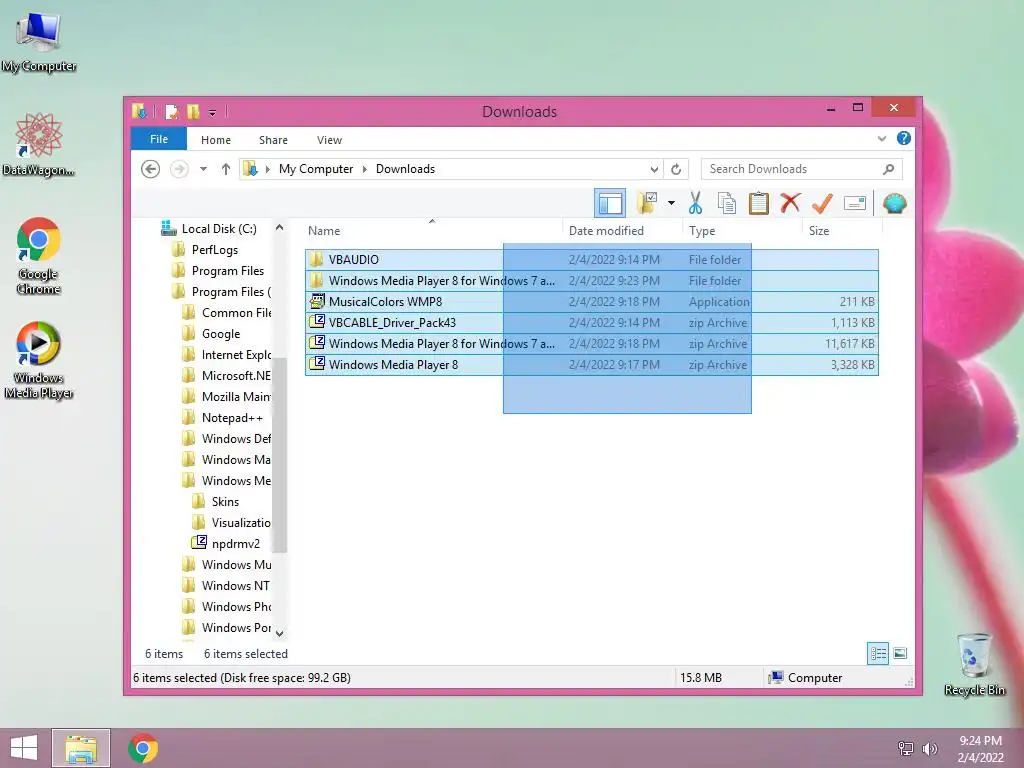Click Downloads in the address path
The image size is (1024, 768).
405,169
